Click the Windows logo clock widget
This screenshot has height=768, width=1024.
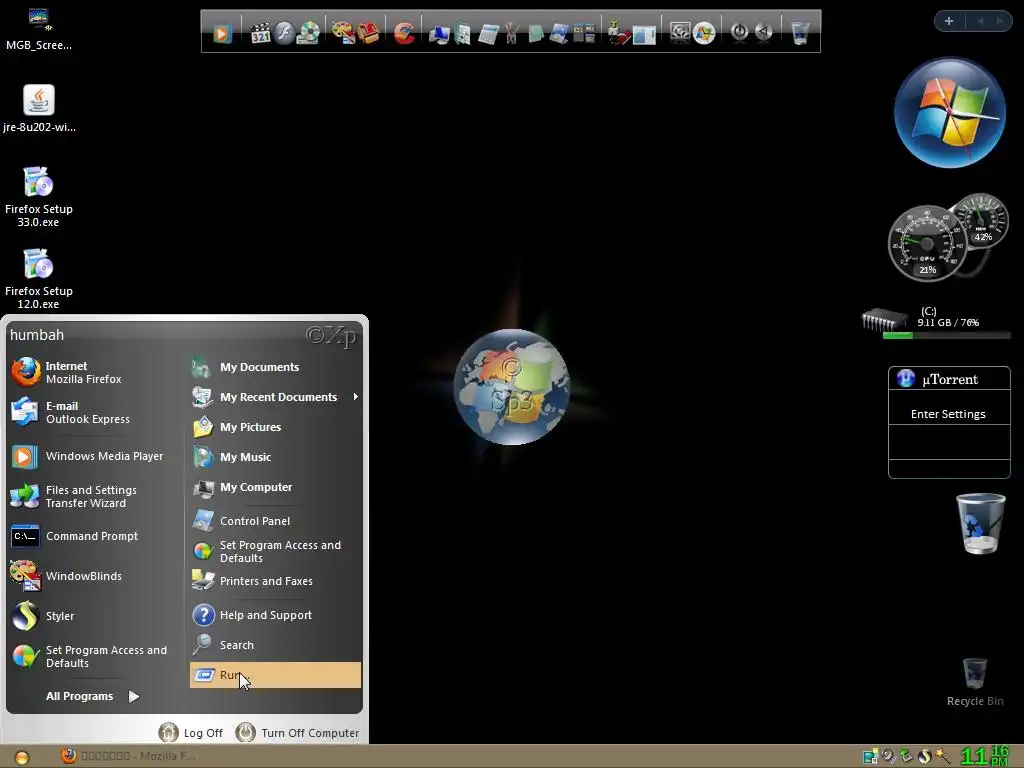(950, 112)
